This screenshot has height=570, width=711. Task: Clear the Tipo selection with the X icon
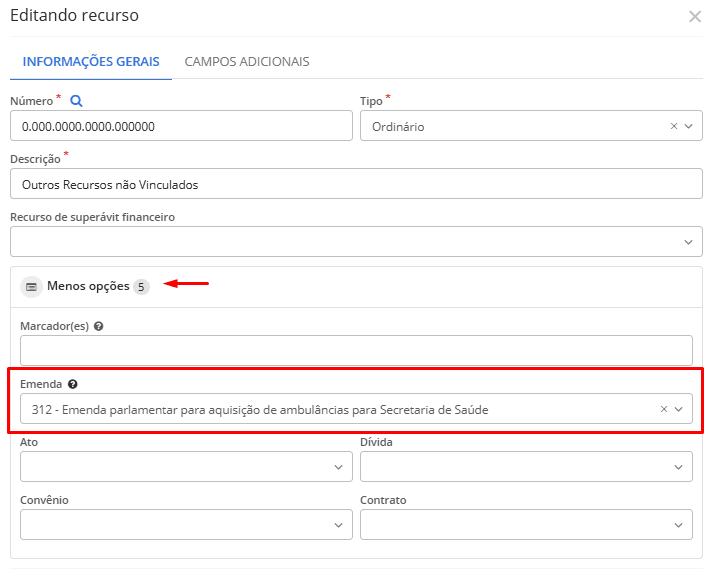(673, 127)
